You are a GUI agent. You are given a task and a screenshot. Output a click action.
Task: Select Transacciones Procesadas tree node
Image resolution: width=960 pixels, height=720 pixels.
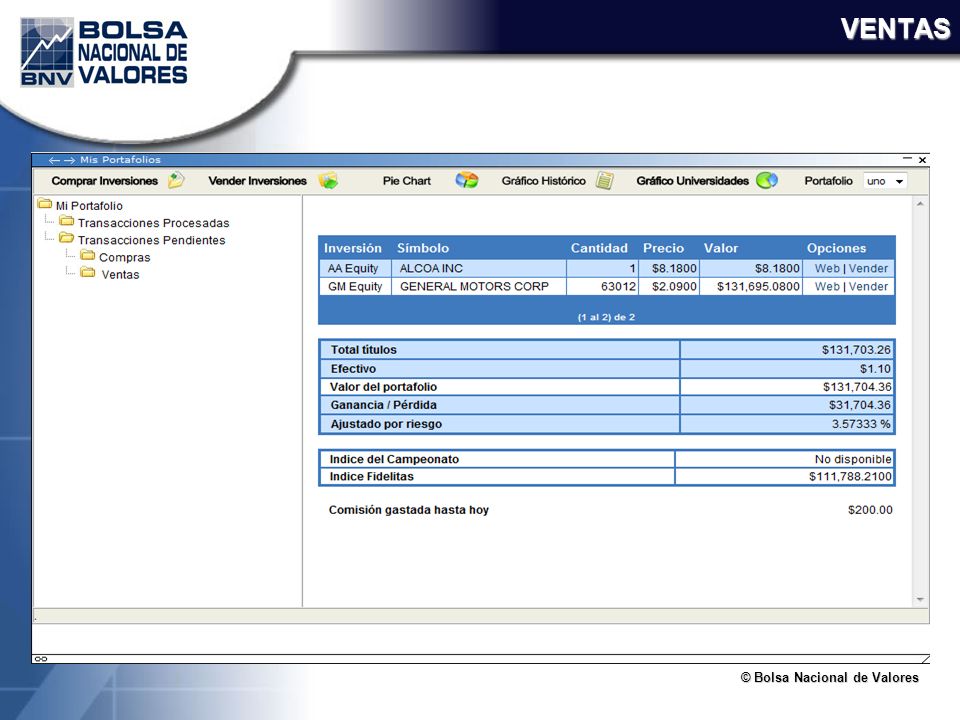coord(154,223)
